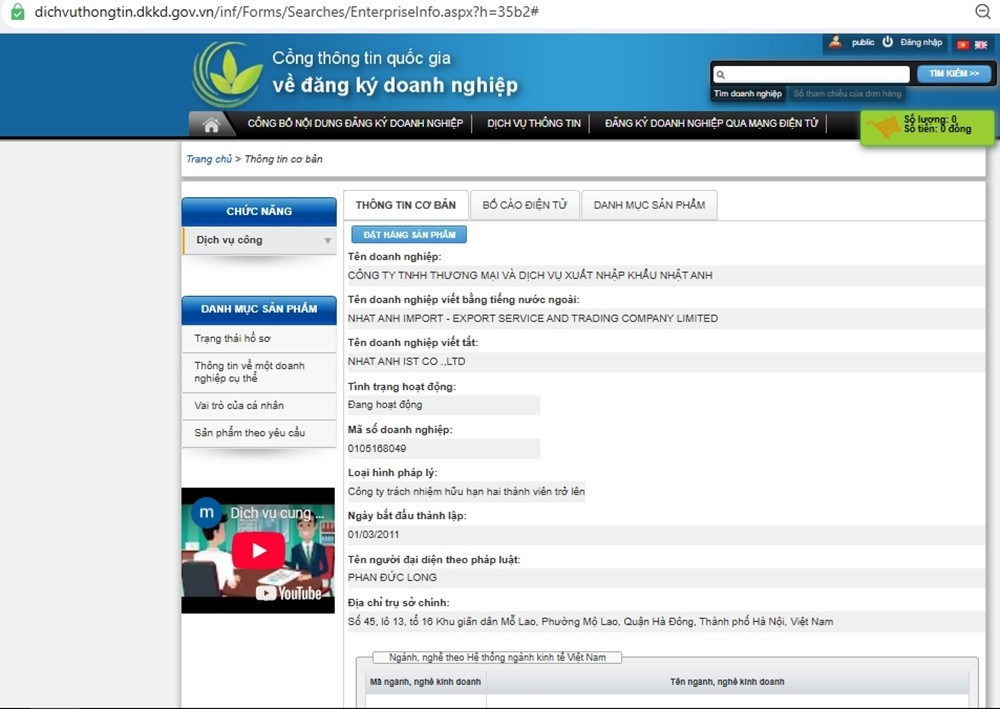Viewport: 1000px width, 709px height.
Task: Open the Dịch vụ thông tin menu
Action: click(534, 124)
